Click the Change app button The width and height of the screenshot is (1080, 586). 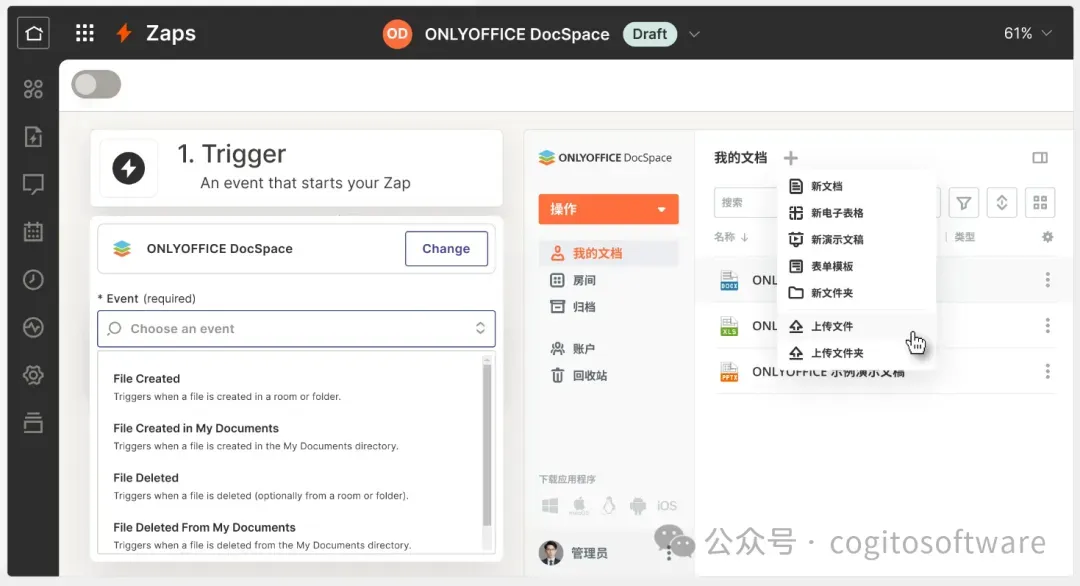tap(446, 249)
